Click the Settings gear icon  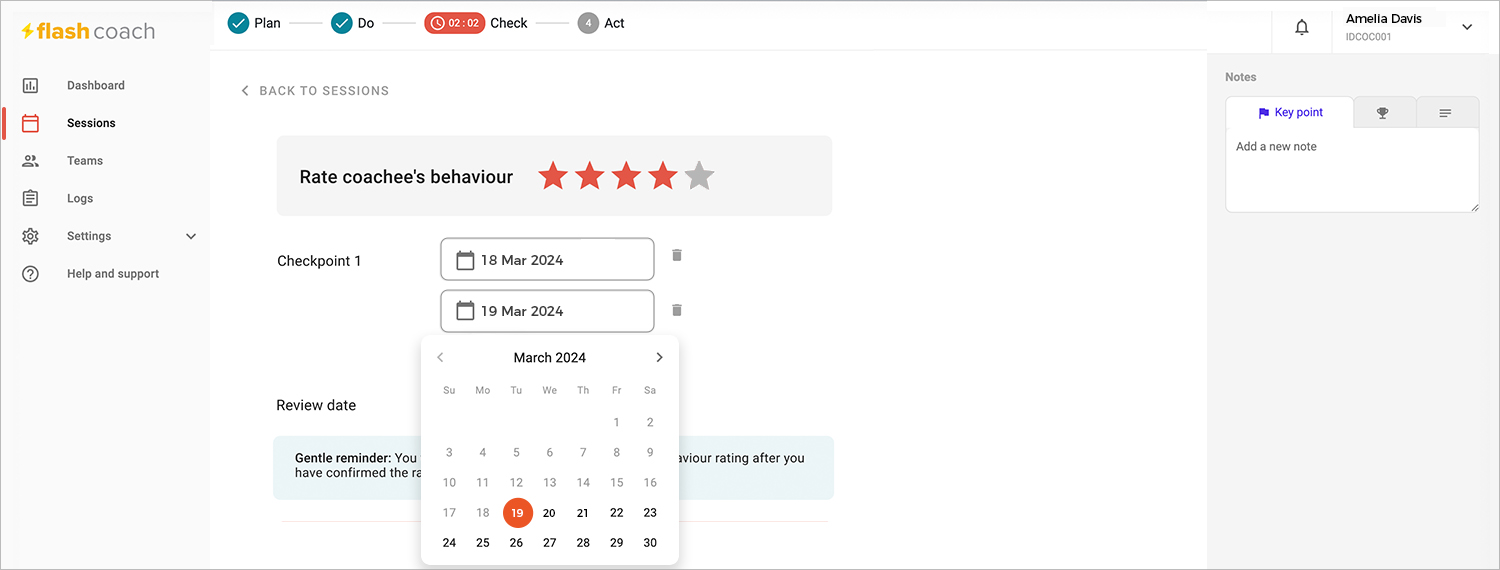(x=30, y=236)
